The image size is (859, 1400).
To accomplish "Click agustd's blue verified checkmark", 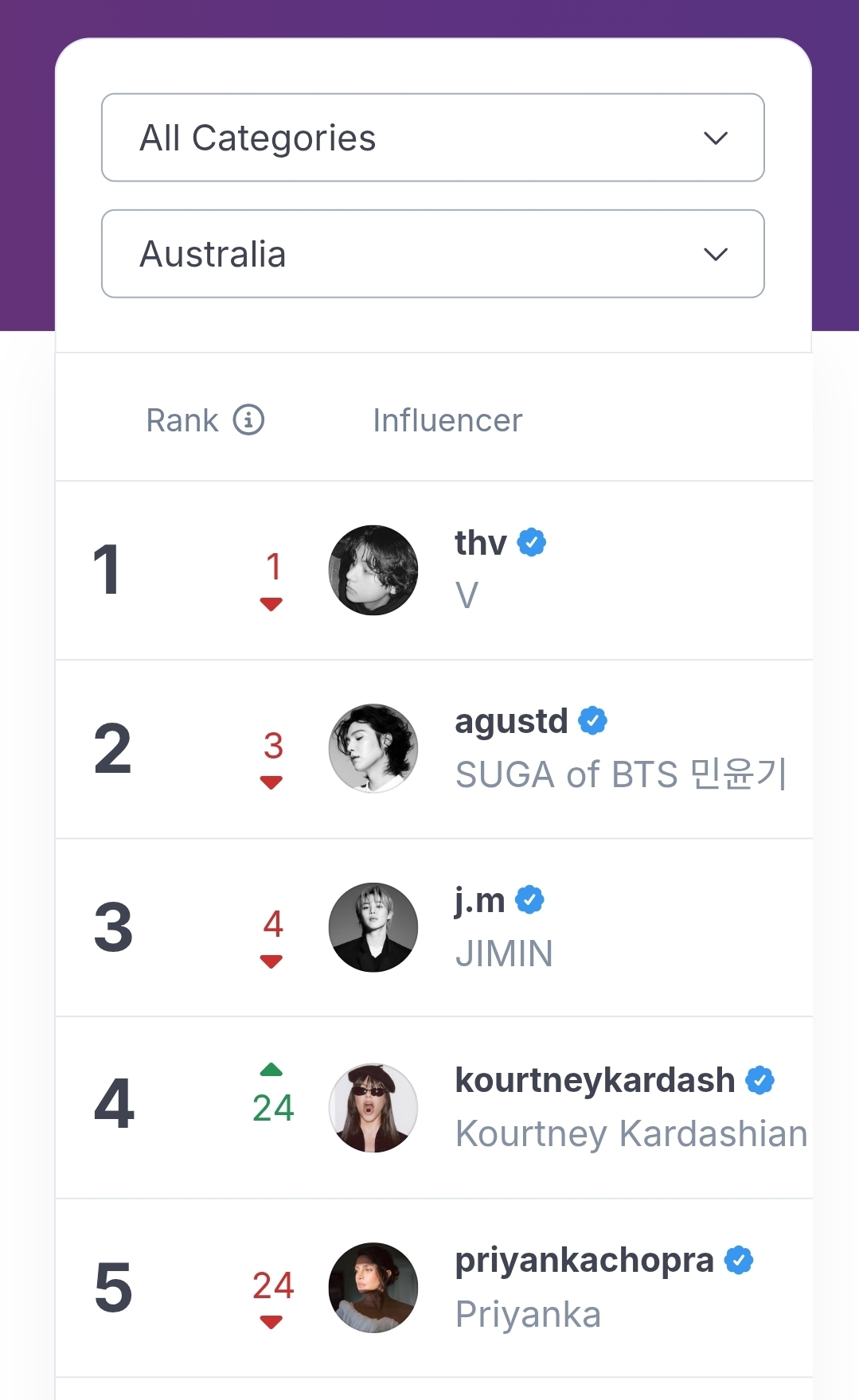I will tap(592, 721).
